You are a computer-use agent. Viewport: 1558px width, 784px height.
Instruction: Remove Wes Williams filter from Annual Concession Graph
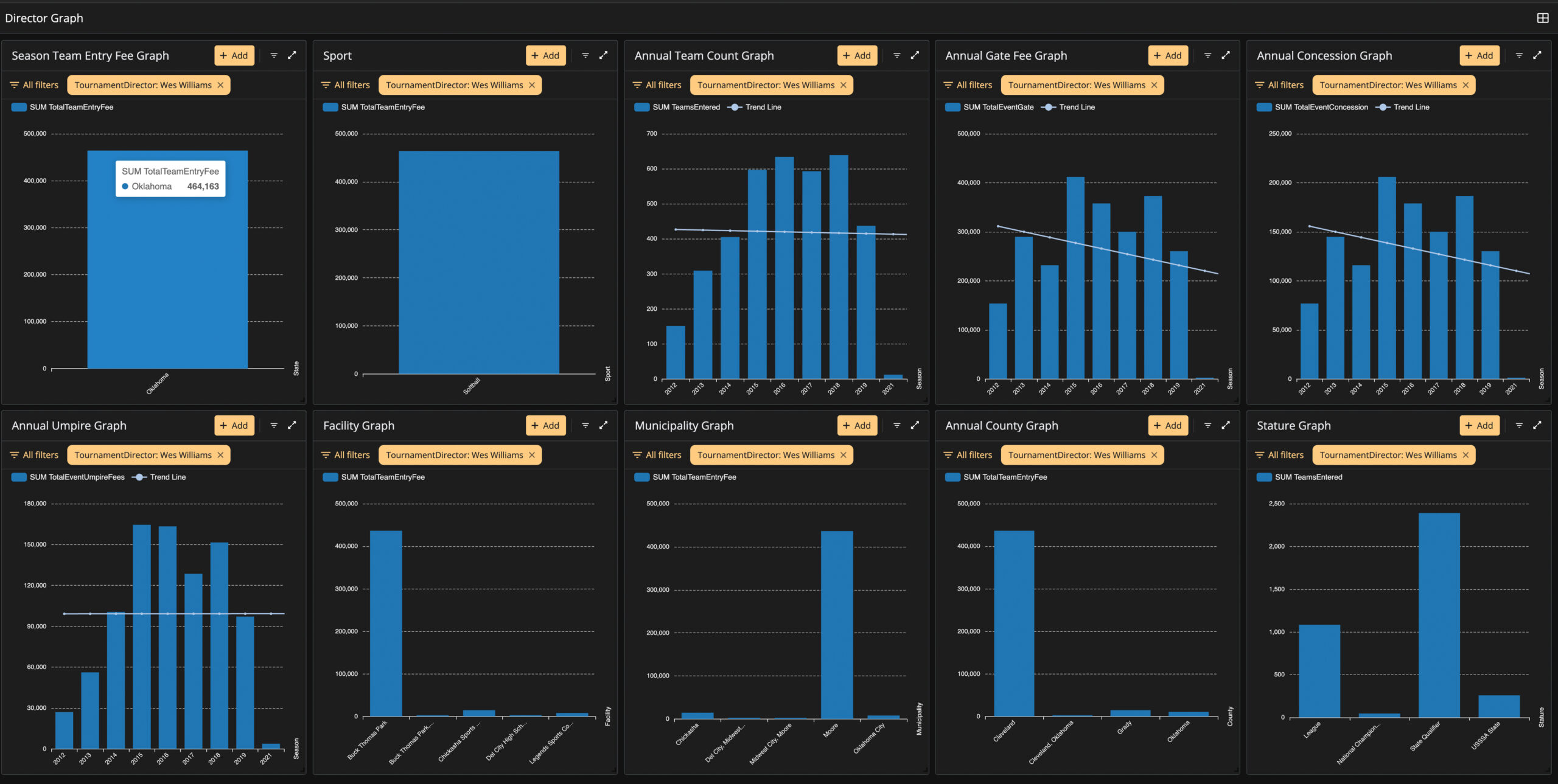(1465, 85)
